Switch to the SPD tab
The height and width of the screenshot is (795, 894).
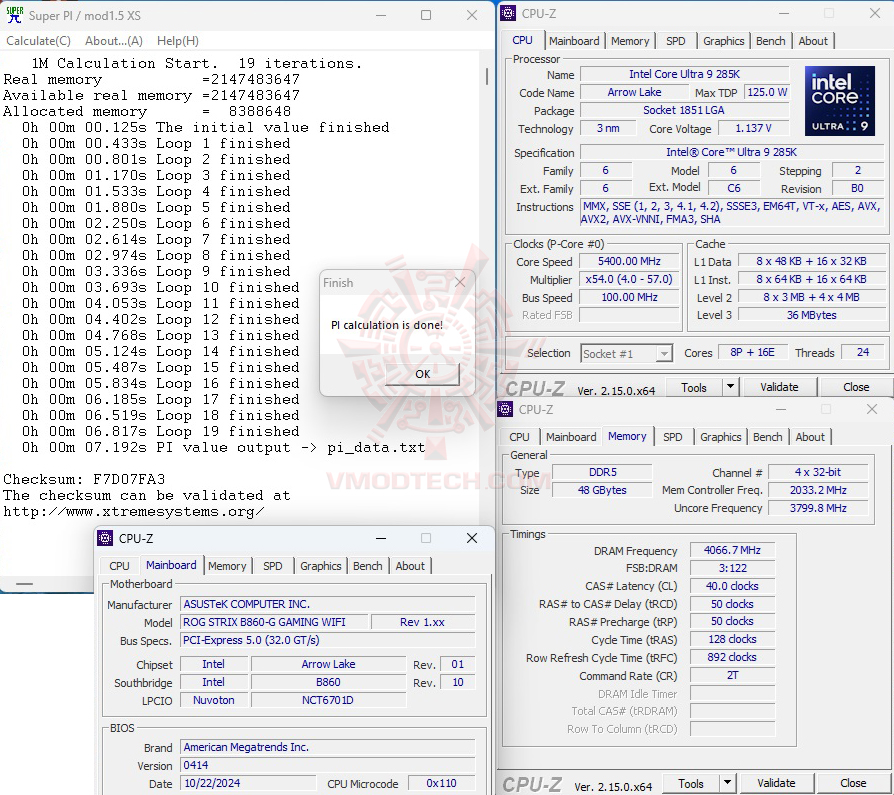tap(676, 41)
